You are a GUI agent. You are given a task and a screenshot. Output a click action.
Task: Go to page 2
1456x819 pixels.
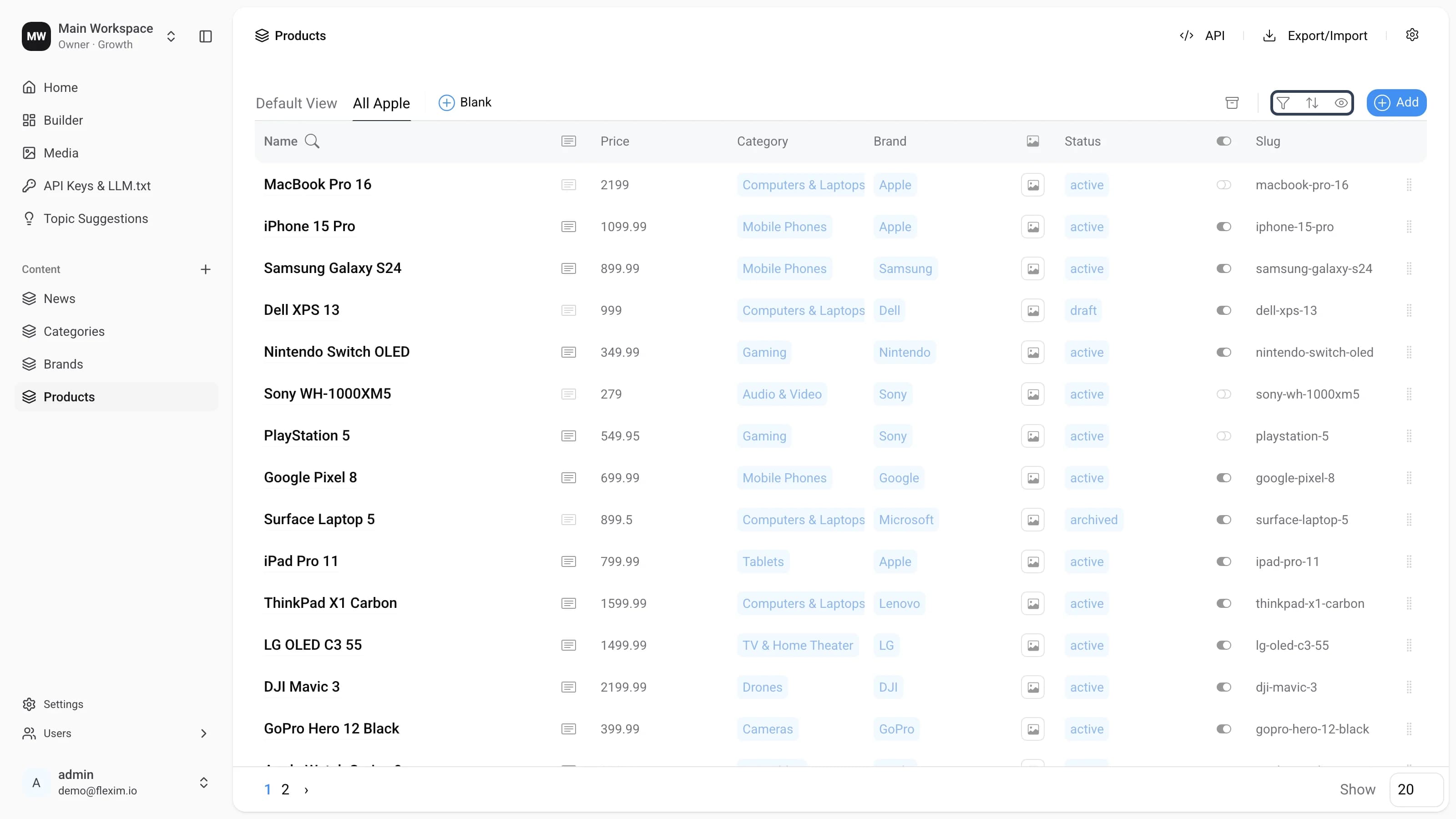coord(285,789)
